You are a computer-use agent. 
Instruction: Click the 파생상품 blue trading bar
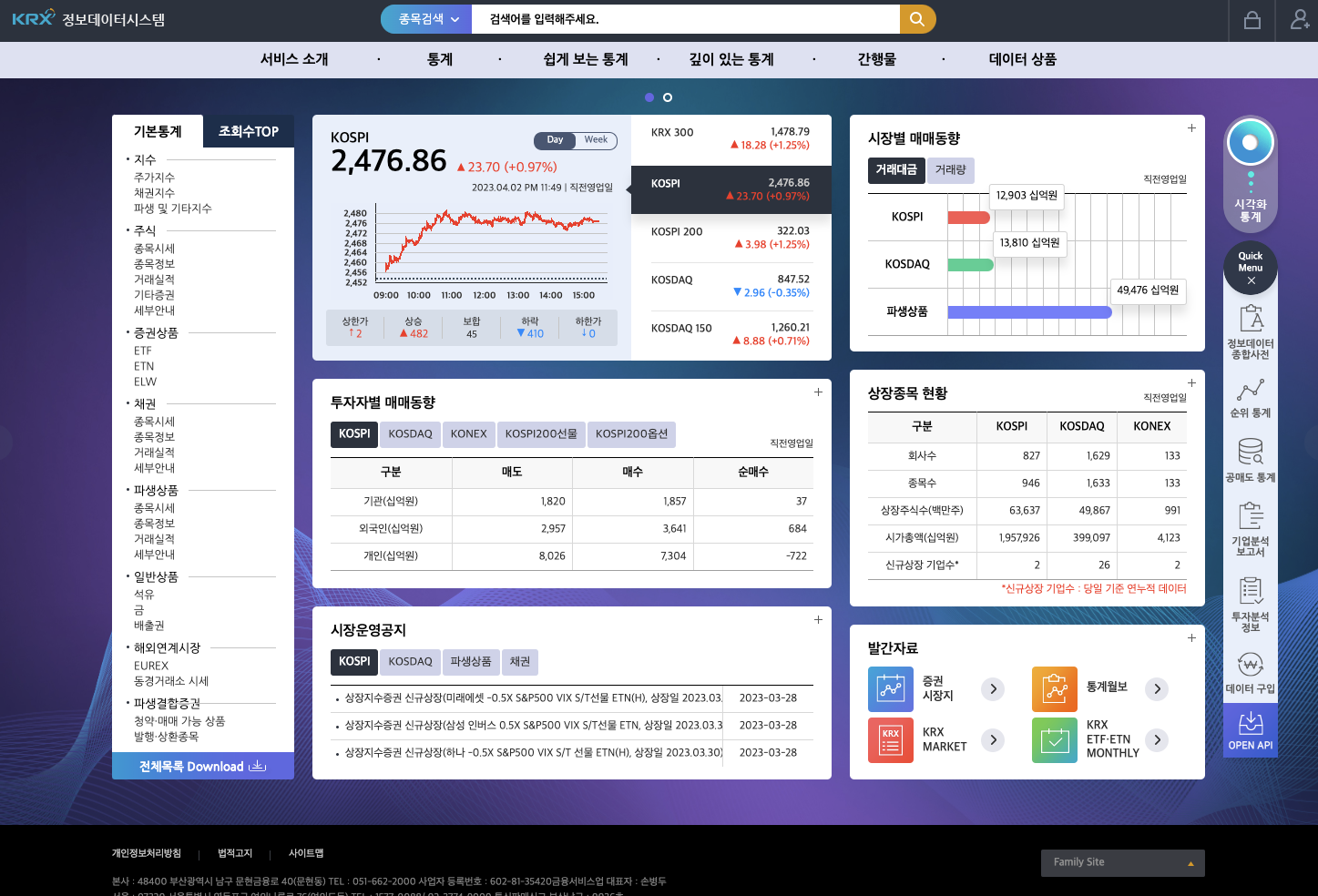click(x=1030, y=312)
